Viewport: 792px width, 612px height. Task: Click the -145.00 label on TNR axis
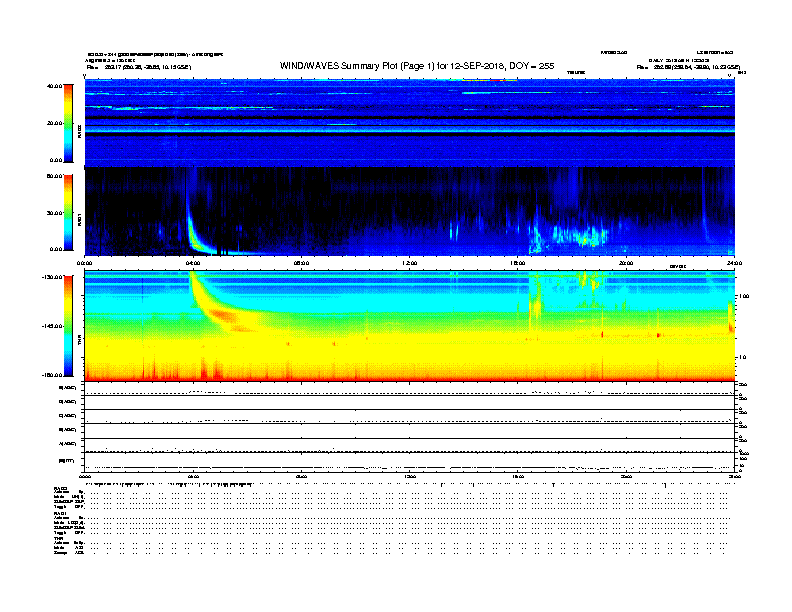click(x=53, y=326)
